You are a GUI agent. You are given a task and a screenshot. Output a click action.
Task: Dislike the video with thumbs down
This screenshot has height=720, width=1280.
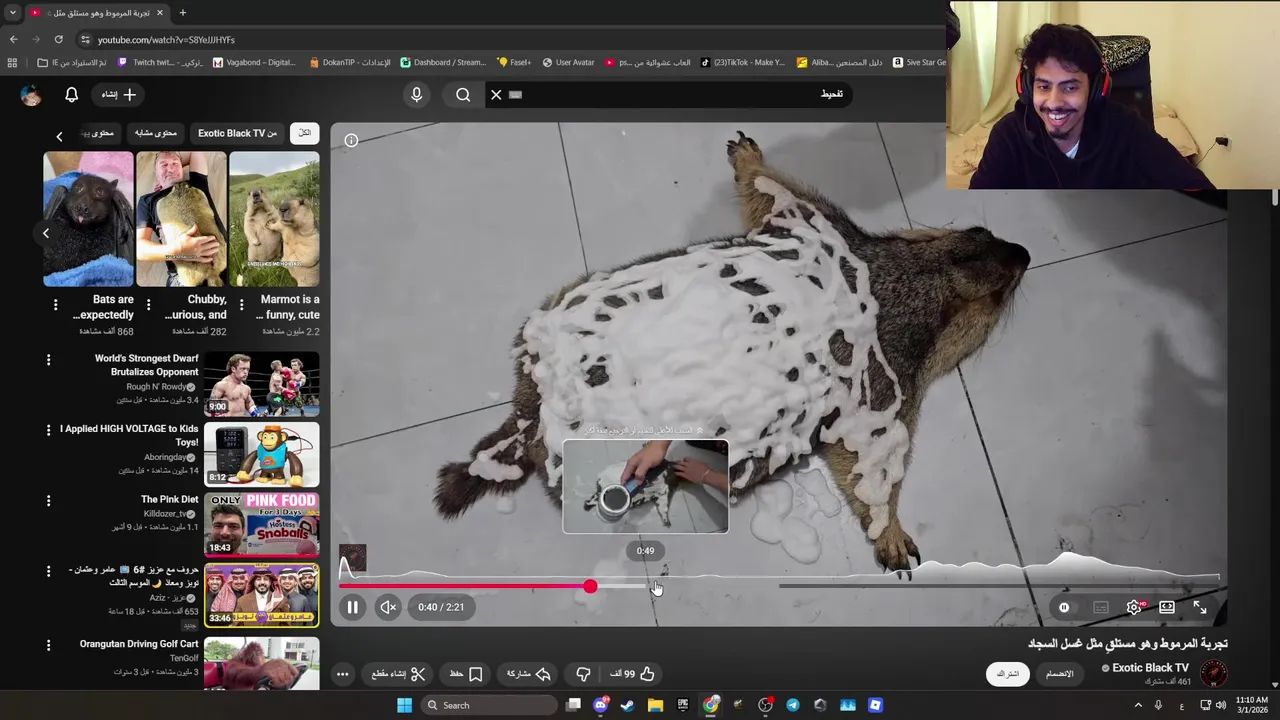tap(583, 674)
